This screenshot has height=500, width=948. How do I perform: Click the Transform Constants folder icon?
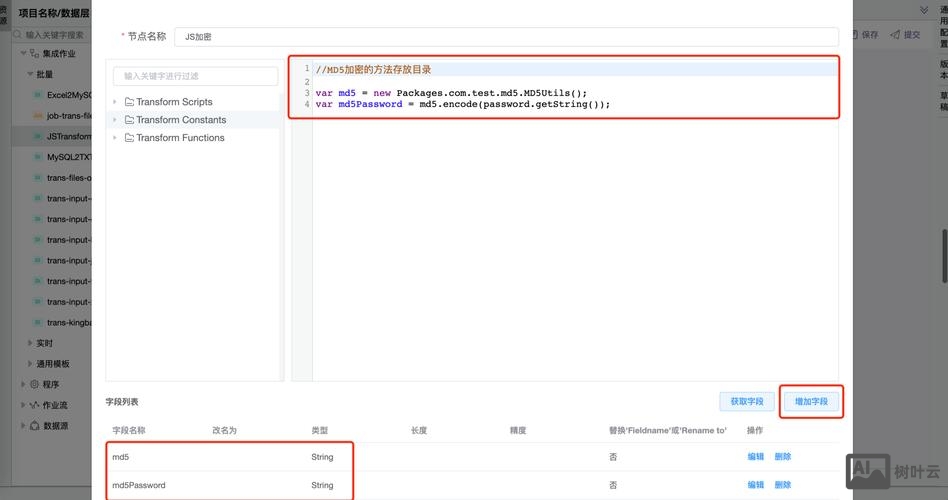pos(129,120)
